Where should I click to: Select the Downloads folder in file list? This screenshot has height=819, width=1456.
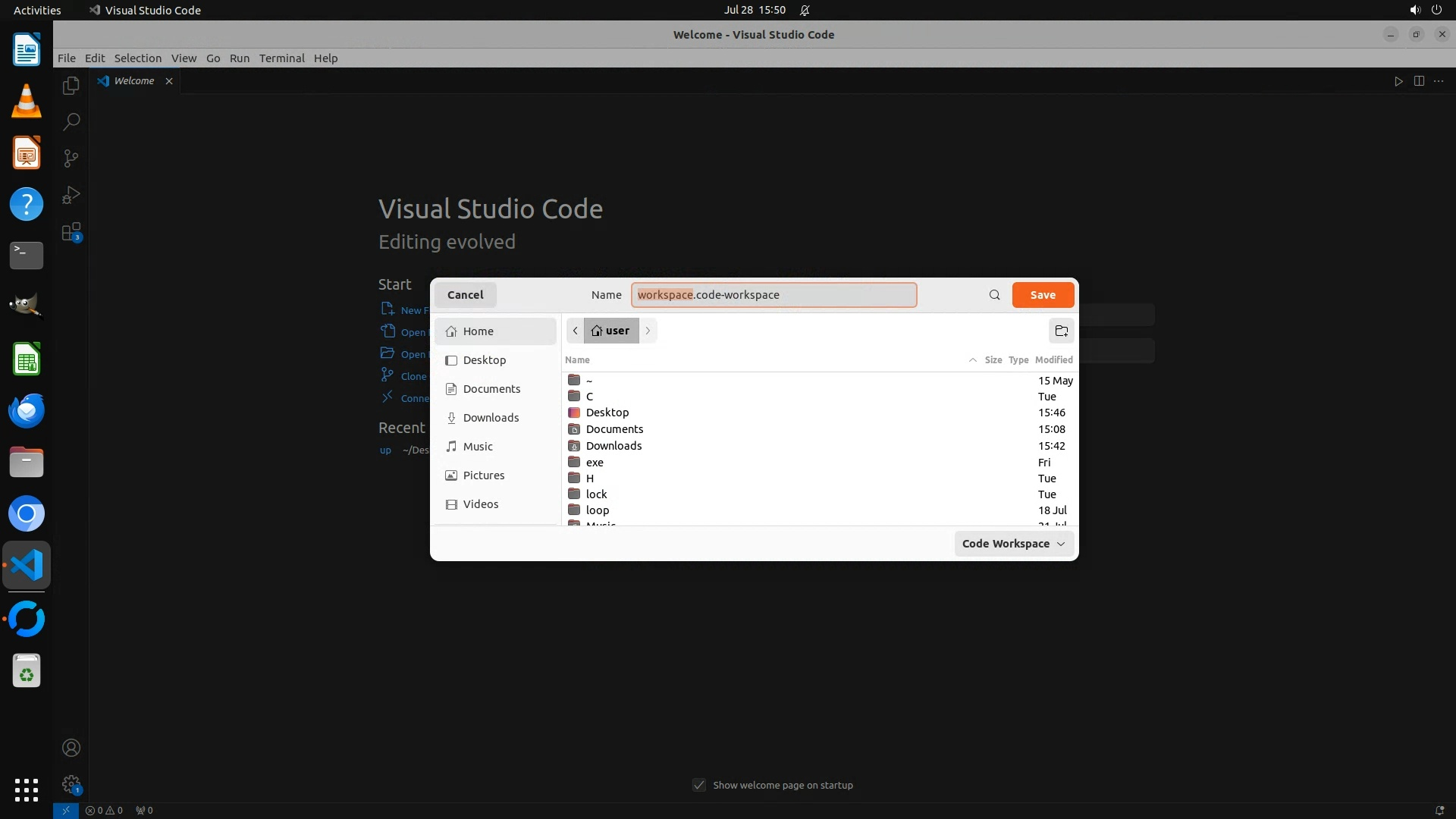[x=613, y=446]
